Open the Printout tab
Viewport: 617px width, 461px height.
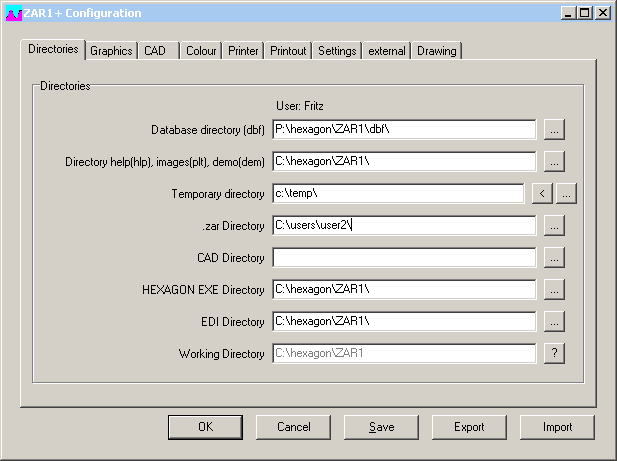288,51
